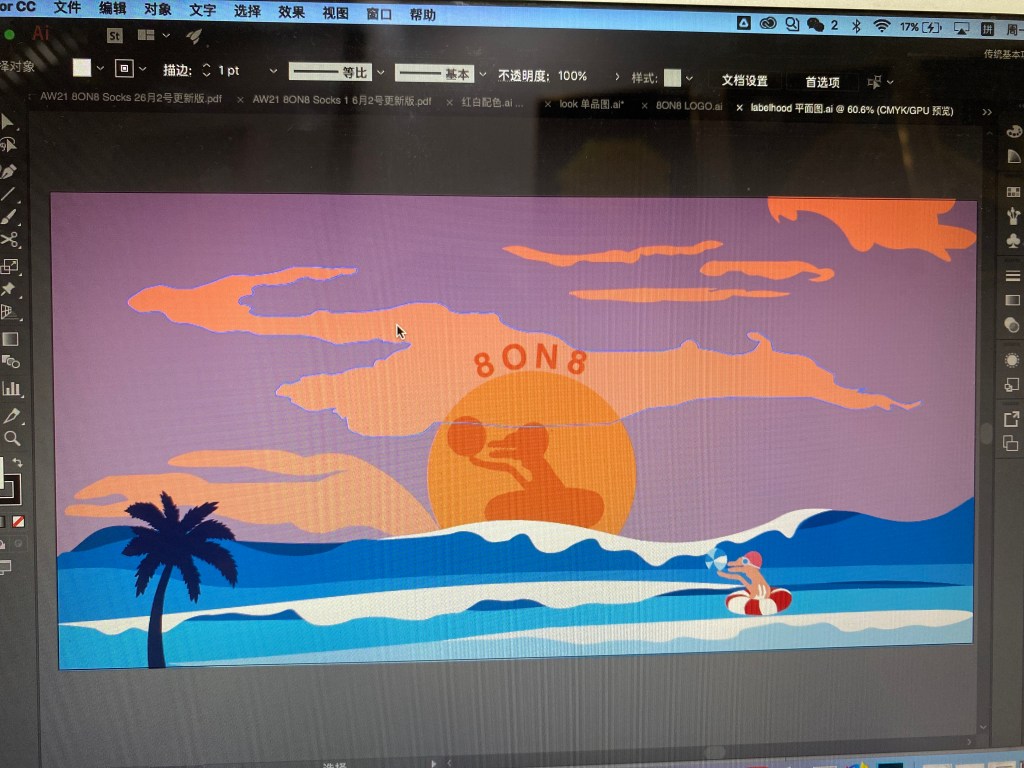Select the Column Graph tool

pos(11,388)
